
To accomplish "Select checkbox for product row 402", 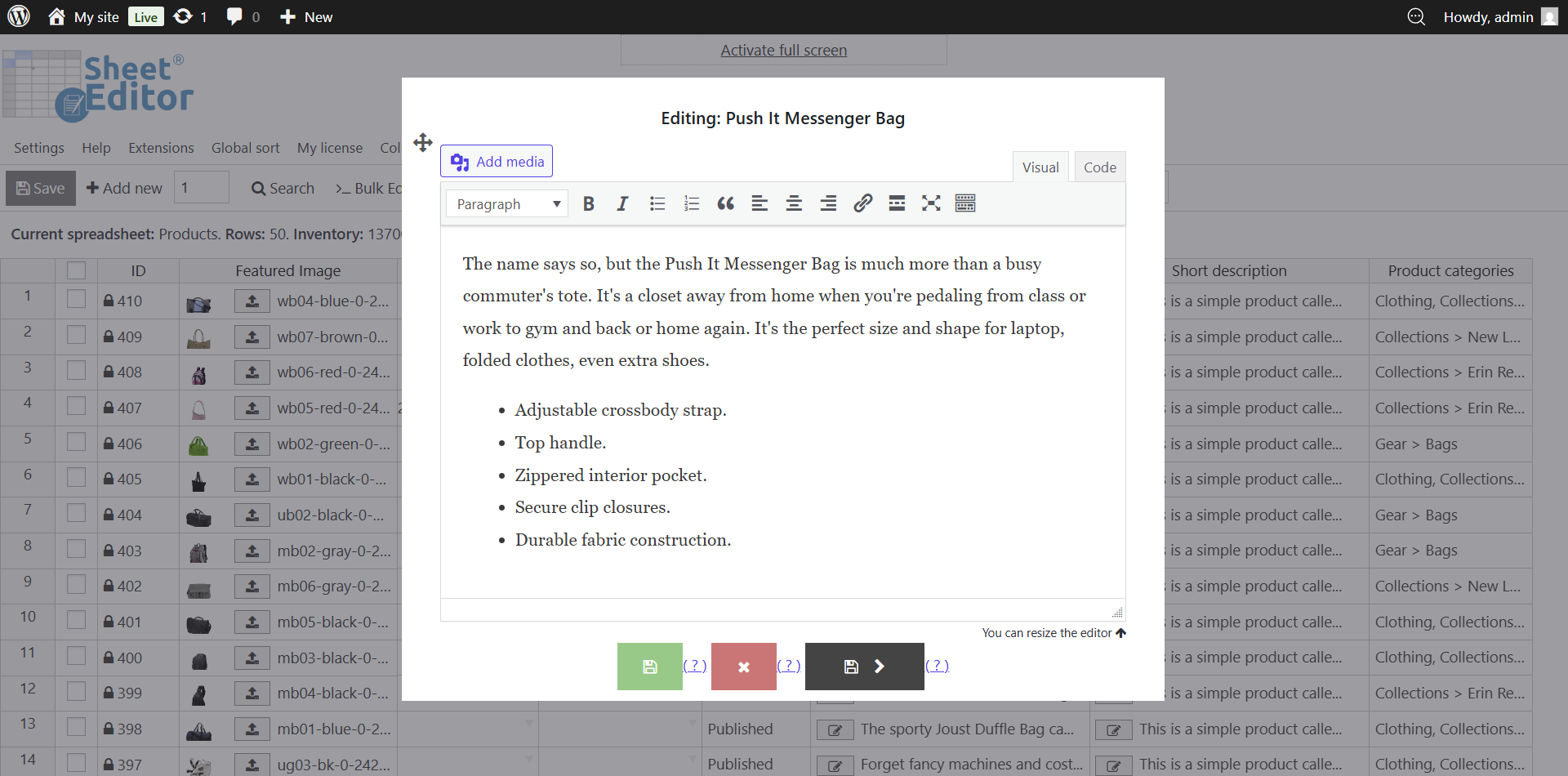I will tap(76, 584).
